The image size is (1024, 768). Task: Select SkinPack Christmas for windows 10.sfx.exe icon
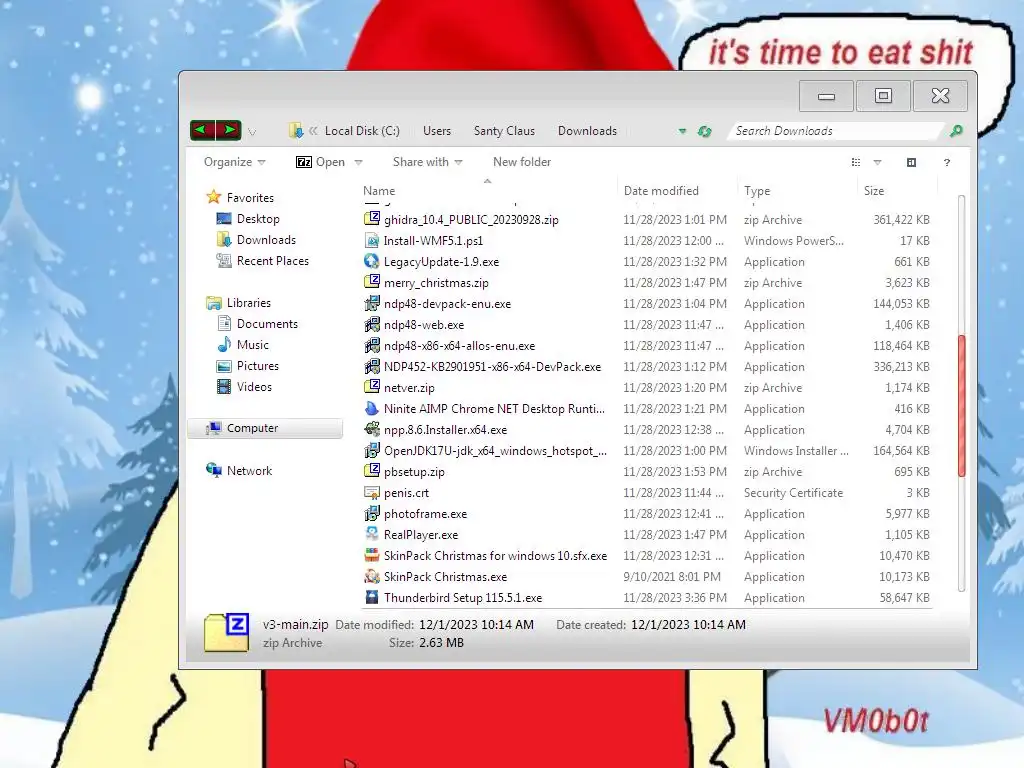click(372, 555)
